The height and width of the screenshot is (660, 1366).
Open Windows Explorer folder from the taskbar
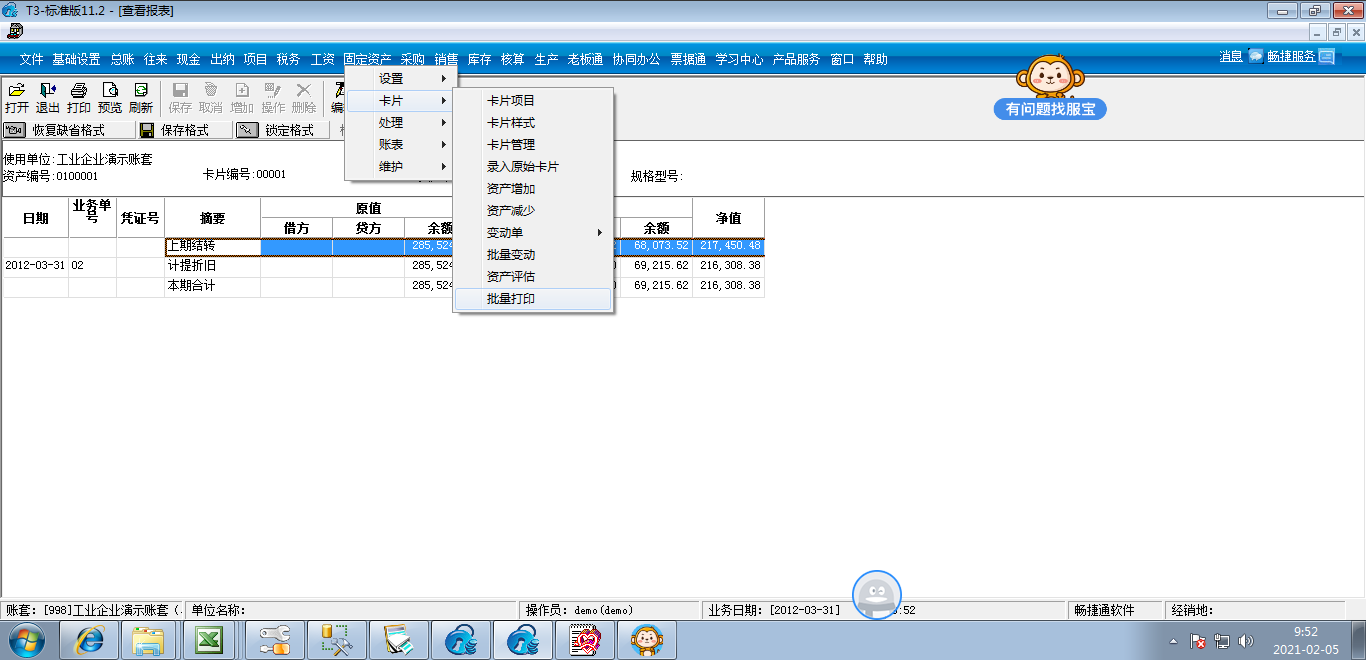[x=148, y=640]
